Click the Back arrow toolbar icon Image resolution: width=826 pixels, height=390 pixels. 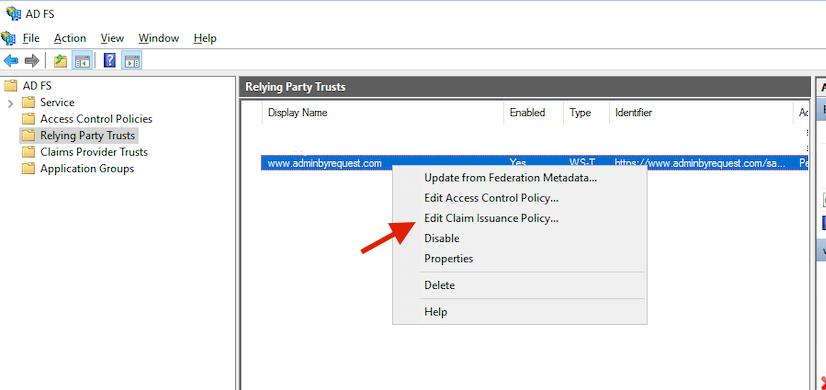click(x=11, y=61)
